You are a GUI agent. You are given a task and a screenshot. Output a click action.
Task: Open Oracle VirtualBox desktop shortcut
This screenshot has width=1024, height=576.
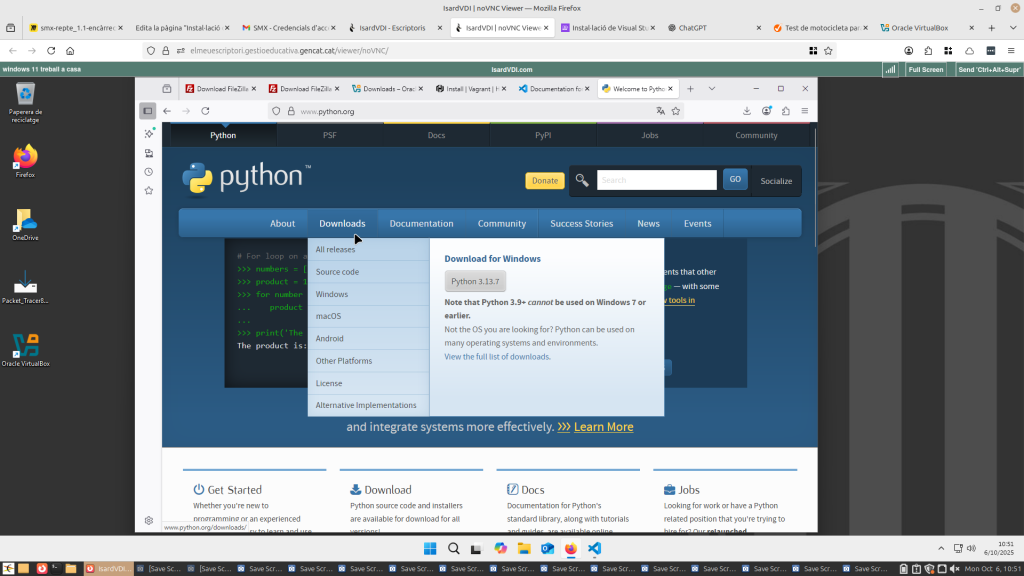click(x=26, y=348)
